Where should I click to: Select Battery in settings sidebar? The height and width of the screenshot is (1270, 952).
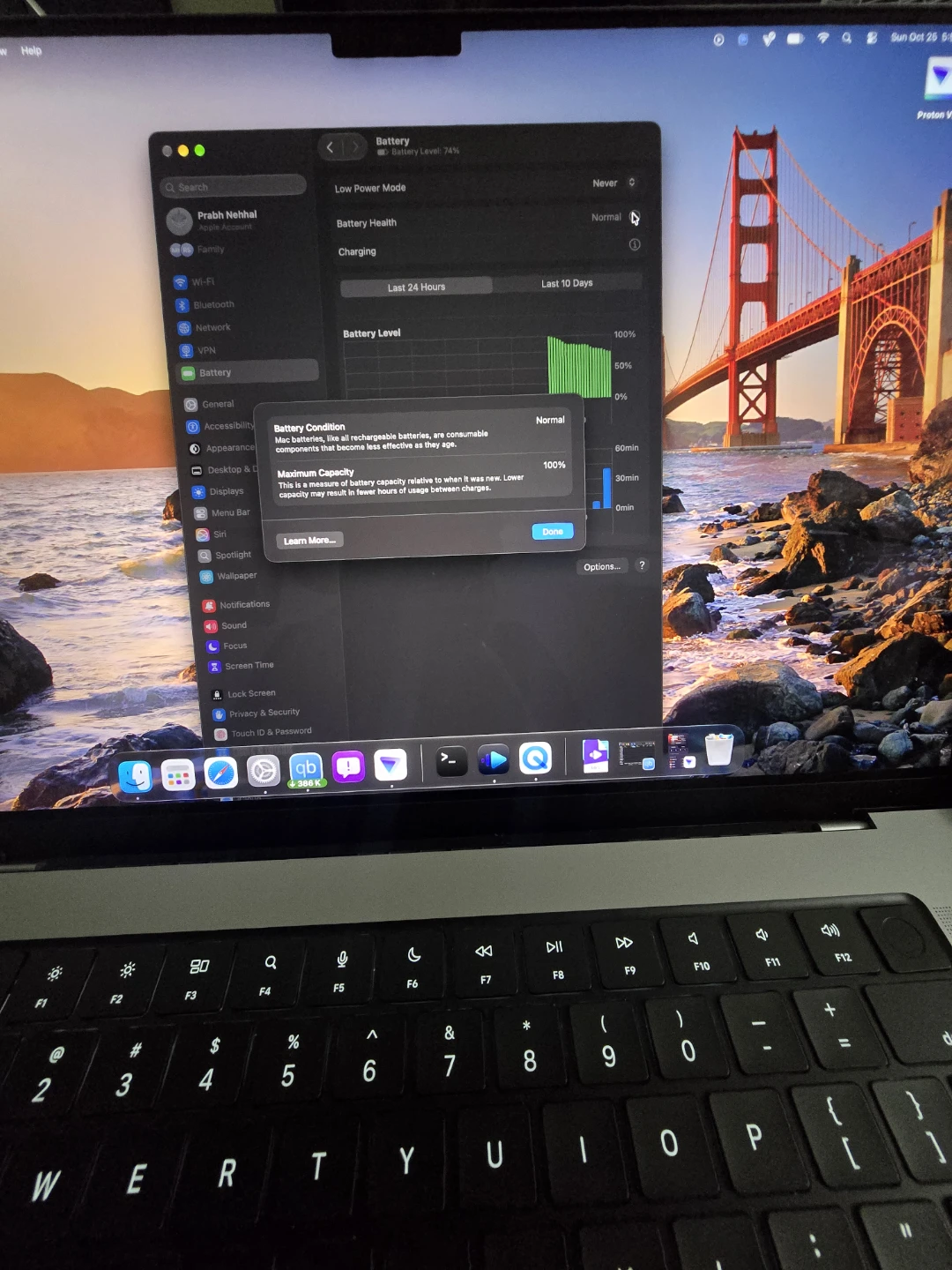(x=247, y=371)
